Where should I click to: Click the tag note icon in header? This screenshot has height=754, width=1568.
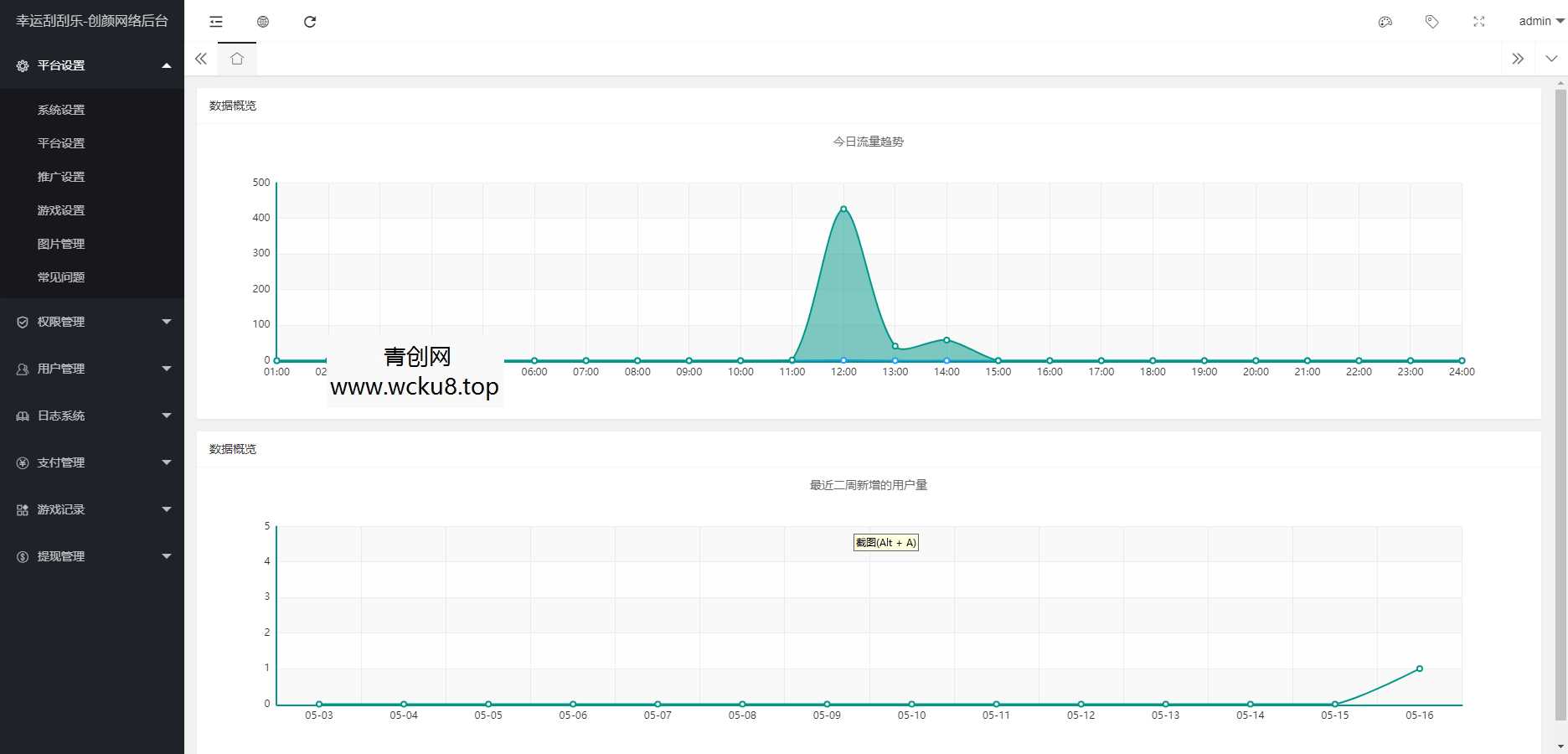click(x=1432, y=22)
